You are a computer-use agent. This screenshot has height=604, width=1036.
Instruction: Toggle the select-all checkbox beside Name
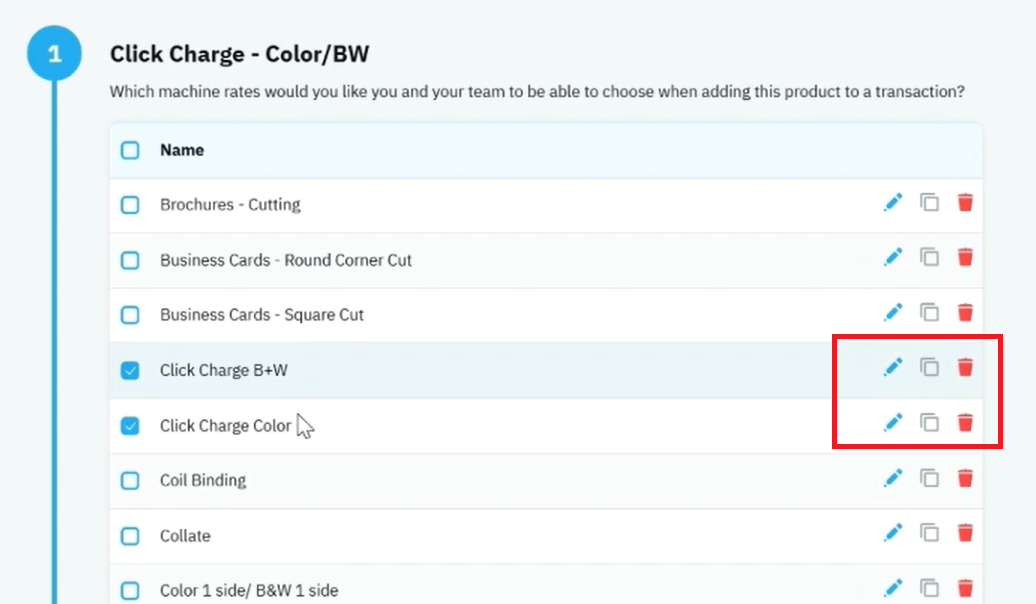[x=130, y=150]
